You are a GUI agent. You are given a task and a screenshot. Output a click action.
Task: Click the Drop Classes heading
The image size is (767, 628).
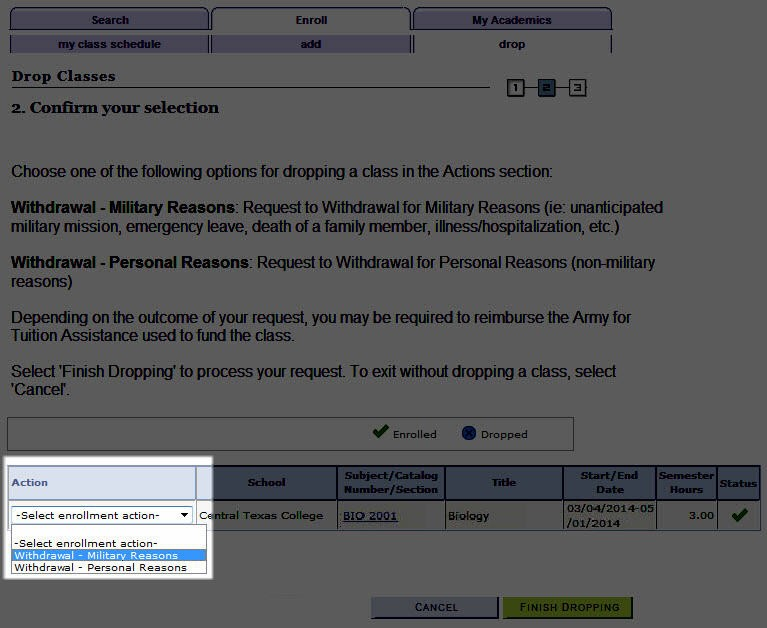click(64, 76)
